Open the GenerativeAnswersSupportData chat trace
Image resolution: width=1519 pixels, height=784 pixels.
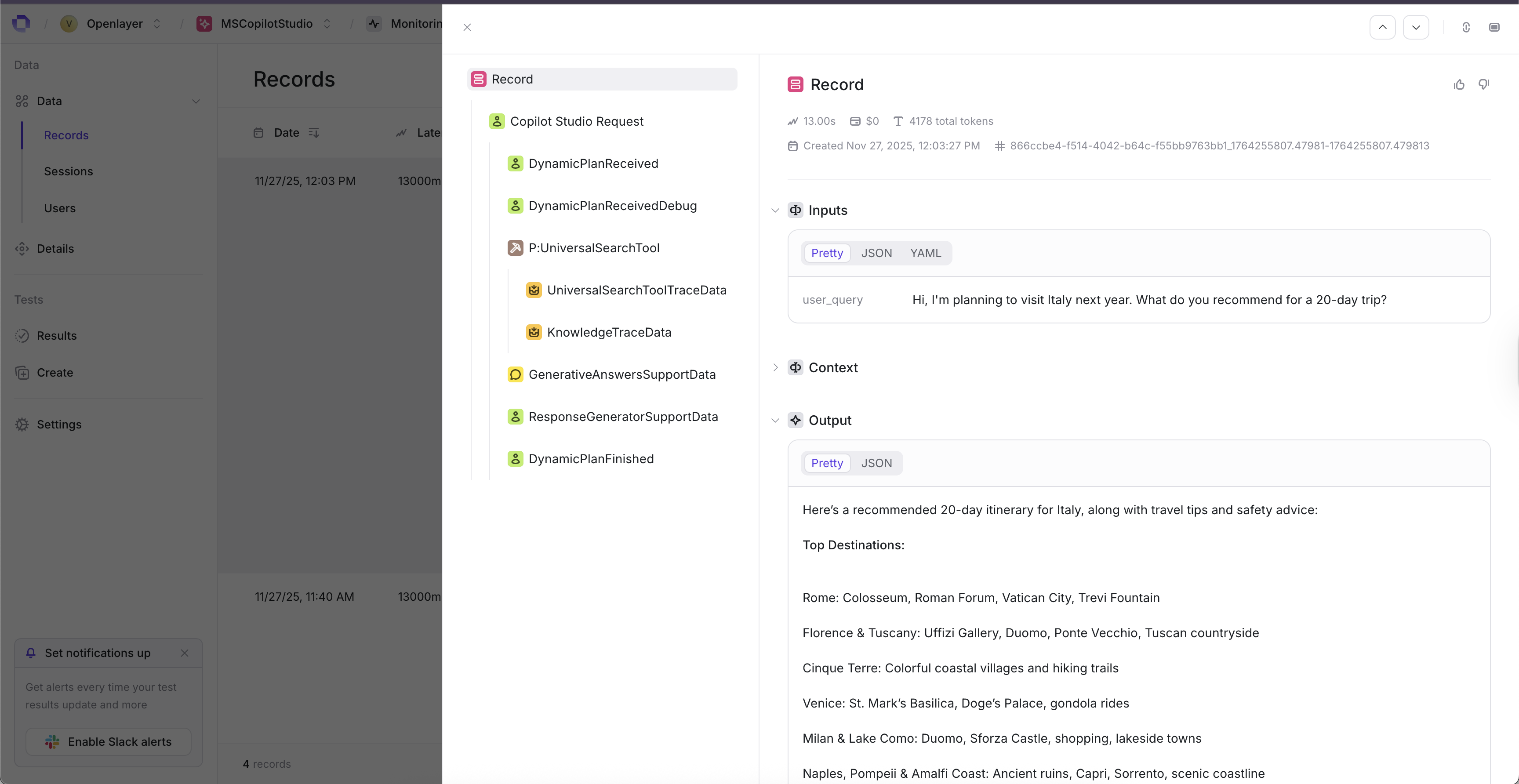point(621,374)
